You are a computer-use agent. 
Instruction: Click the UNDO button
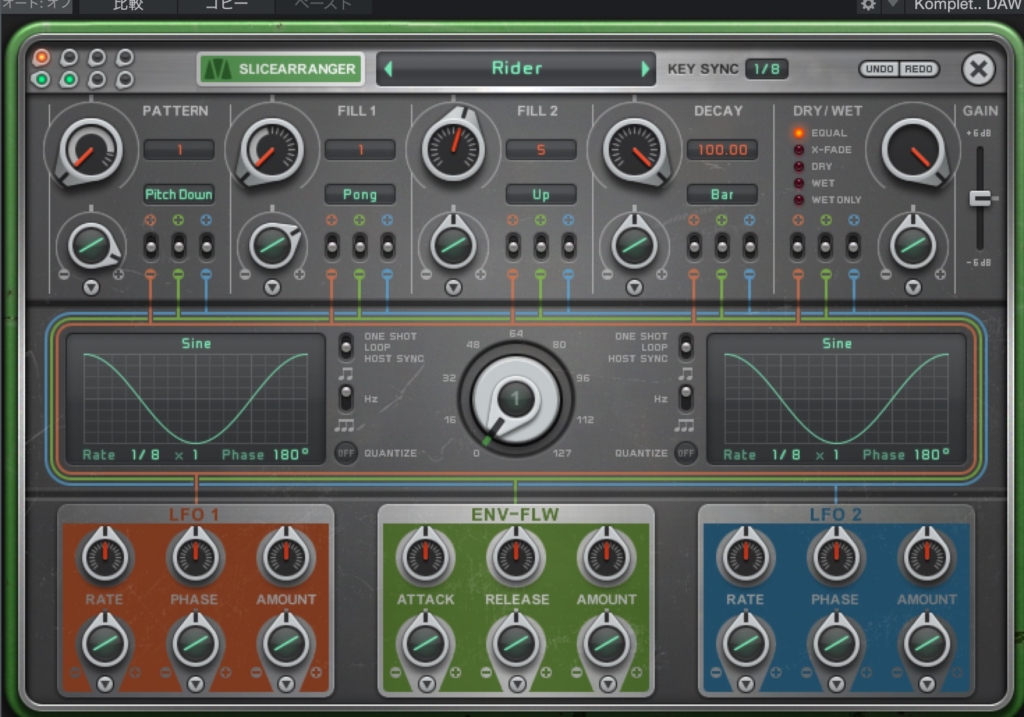pyautogui.click(x=879, y=69)
